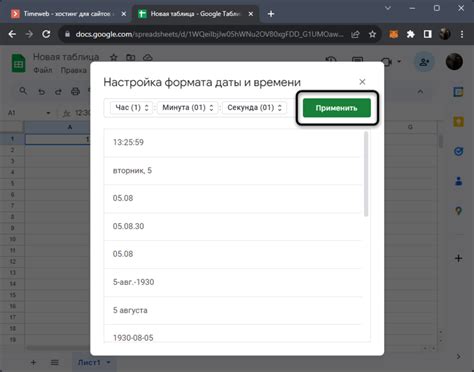474x372 pixels.
Task: Click the share page icon in address bar
Action: point(355,34)
